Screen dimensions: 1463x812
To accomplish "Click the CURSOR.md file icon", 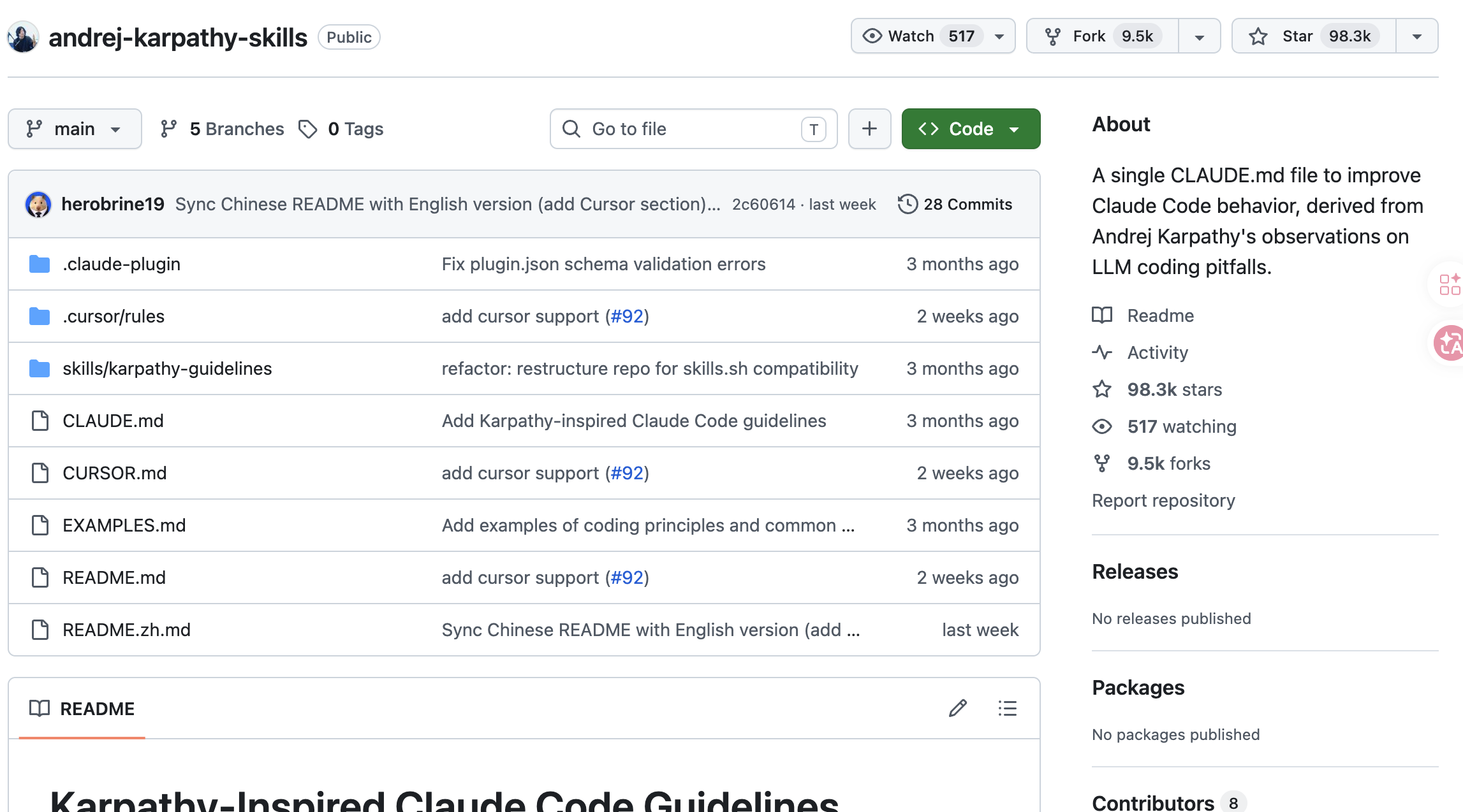I will click(40, 473).
